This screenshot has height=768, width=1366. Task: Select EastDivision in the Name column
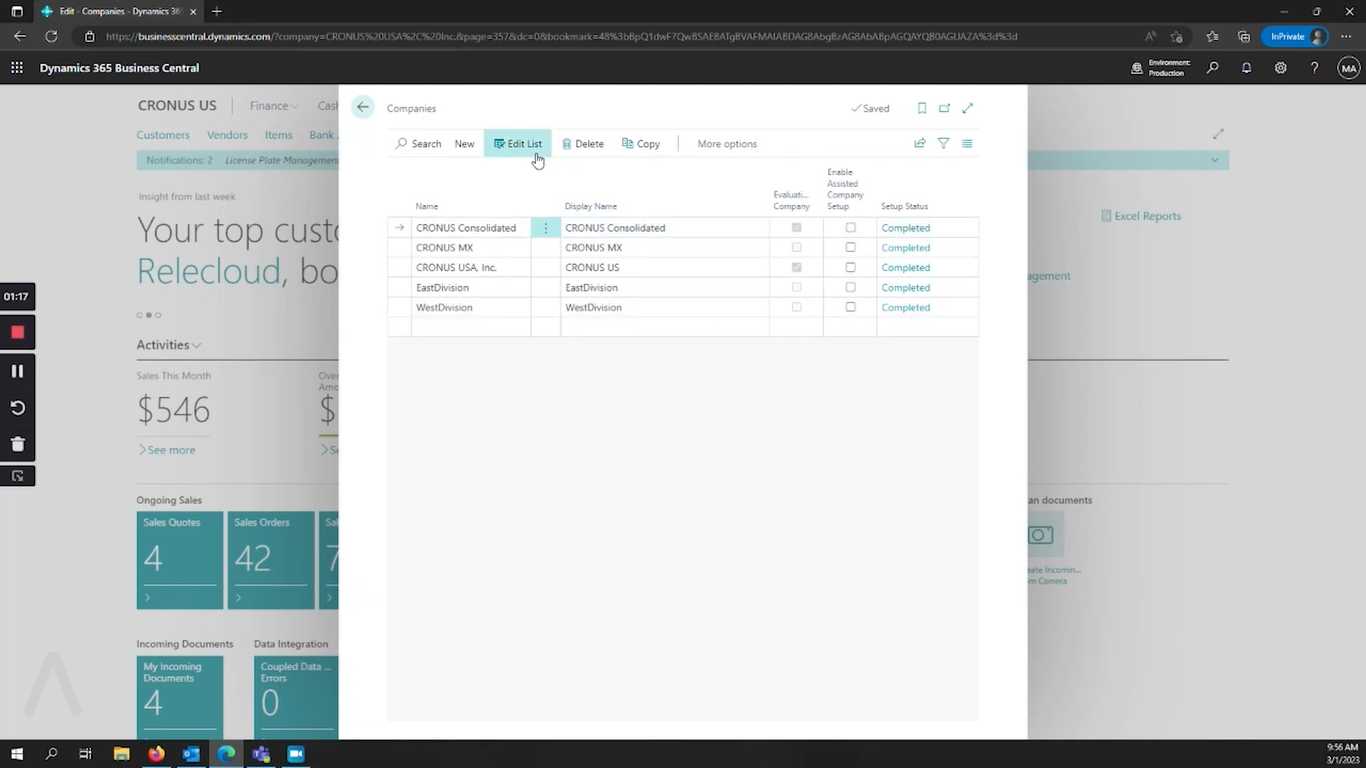[442, 288]
